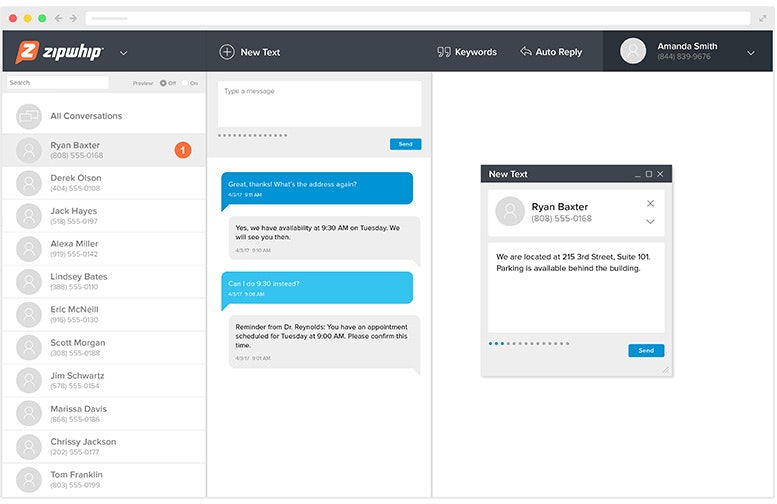Click the Search contacts field
This screenshot has height=504, width=777.
tap(57, 83)
